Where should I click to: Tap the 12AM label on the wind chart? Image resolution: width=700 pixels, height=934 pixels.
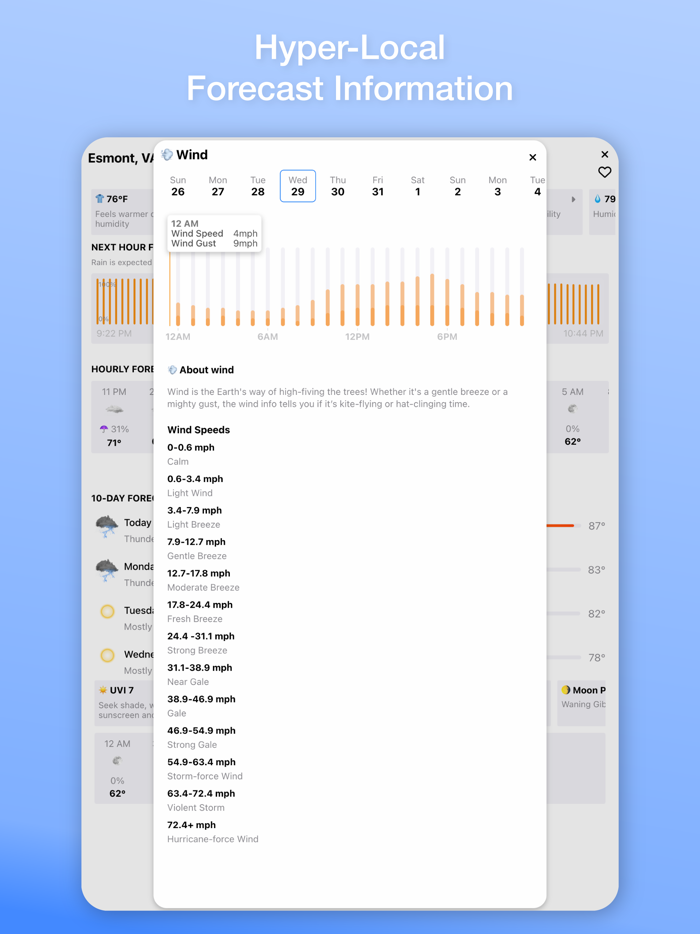[x=178, y=337]
